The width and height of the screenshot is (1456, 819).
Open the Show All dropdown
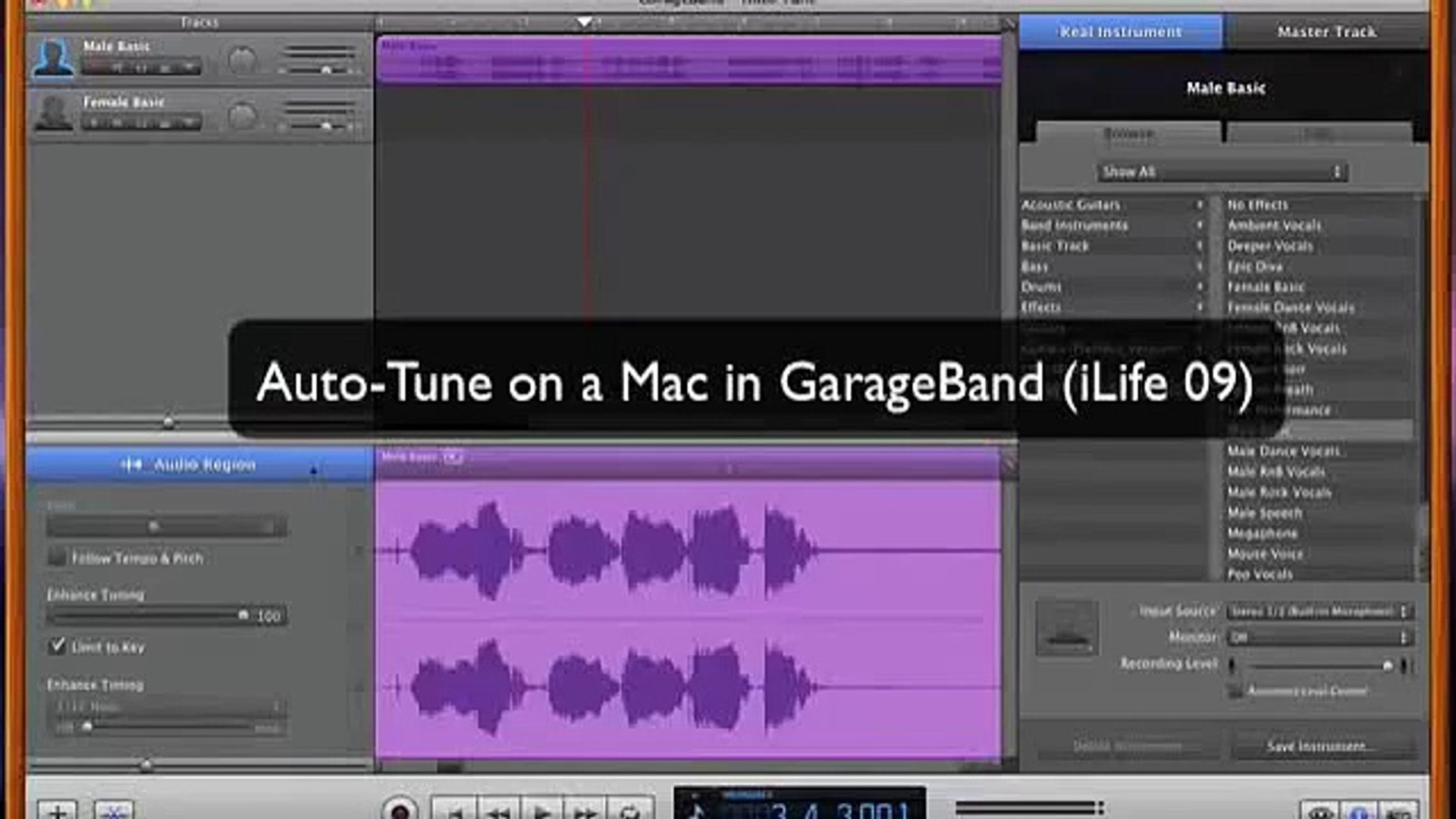[1221, 172]
